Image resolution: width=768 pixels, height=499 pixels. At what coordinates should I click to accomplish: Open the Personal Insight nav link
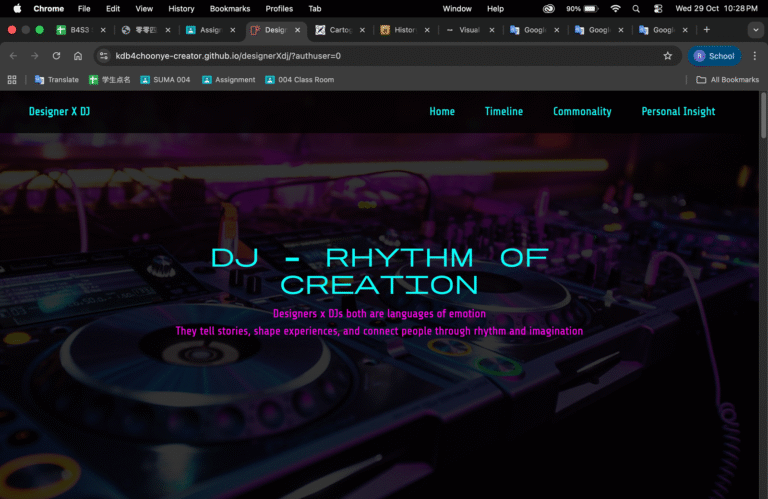[x=678, y=112]
